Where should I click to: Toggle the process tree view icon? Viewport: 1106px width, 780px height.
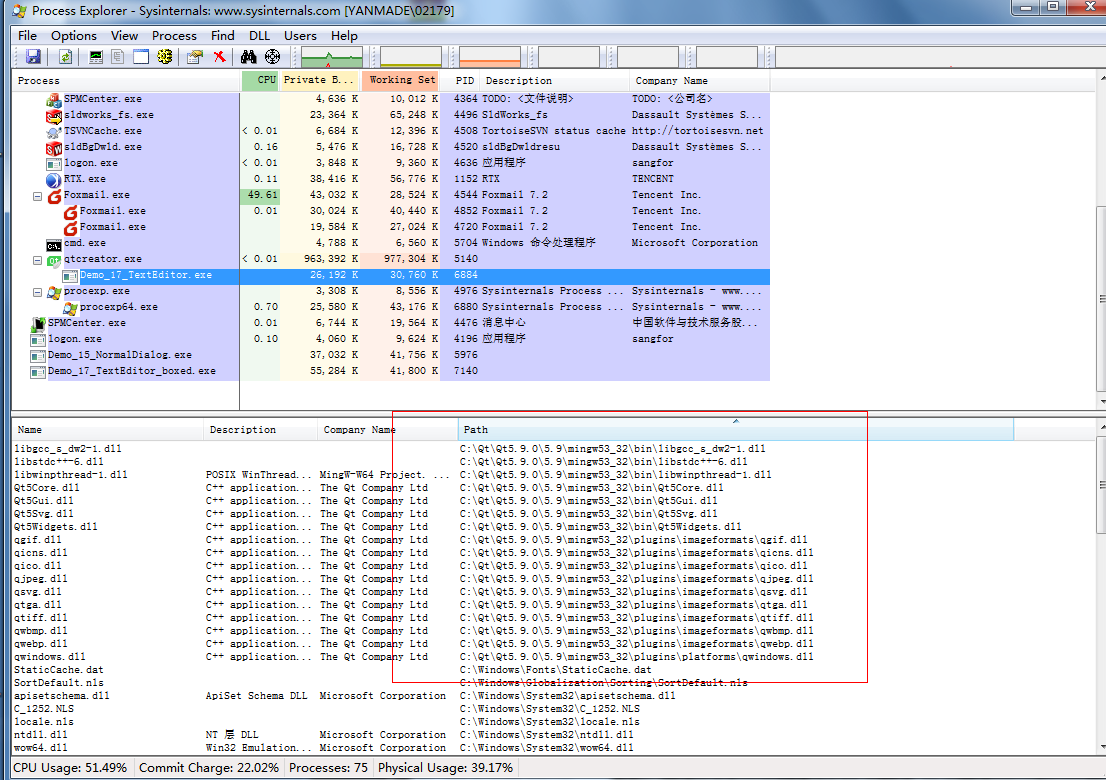pyautogui.click(x=118, y=56)
